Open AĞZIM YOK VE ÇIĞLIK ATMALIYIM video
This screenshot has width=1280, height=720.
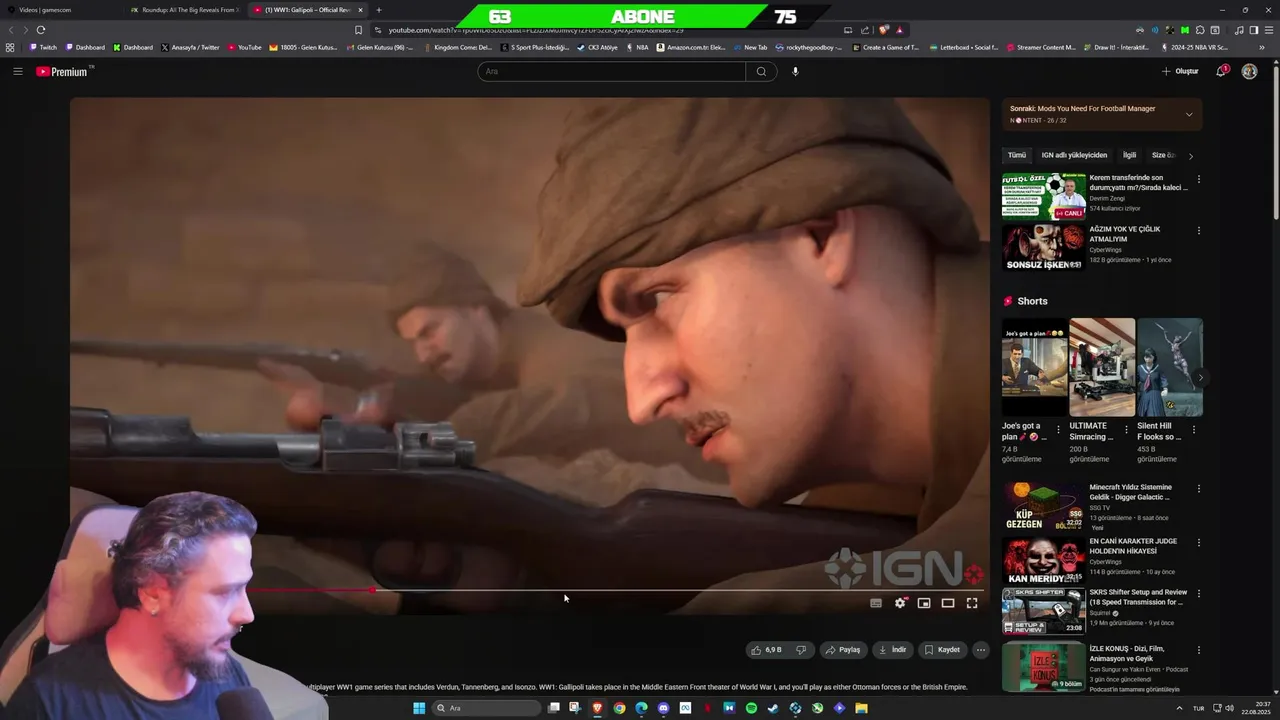coord(1044,247)
